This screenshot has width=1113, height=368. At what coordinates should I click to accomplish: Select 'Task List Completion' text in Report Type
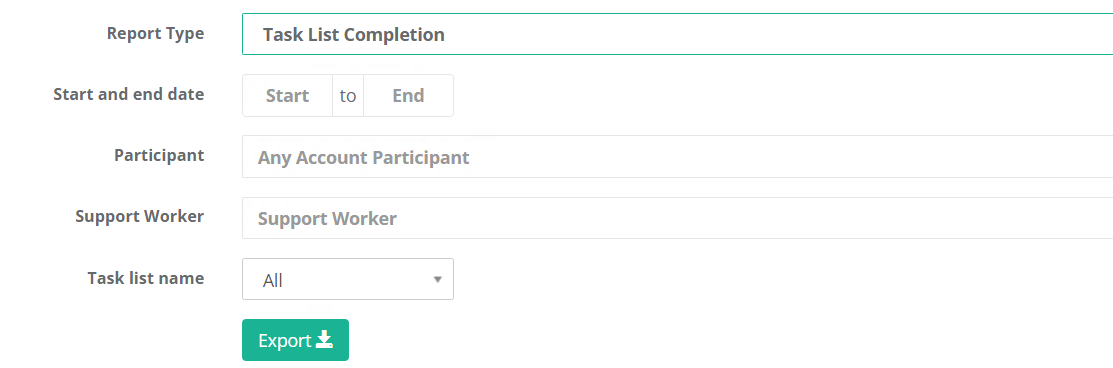coord(353,34)
